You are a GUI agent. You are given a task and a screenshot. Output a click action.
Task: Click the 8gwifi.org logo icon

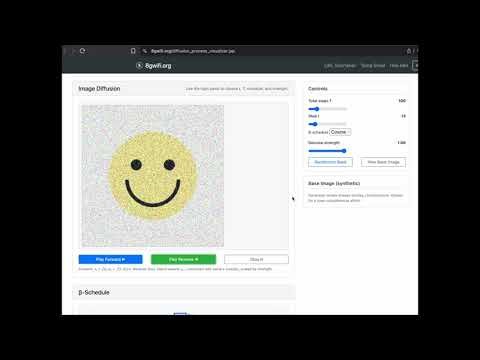(139, 66)
